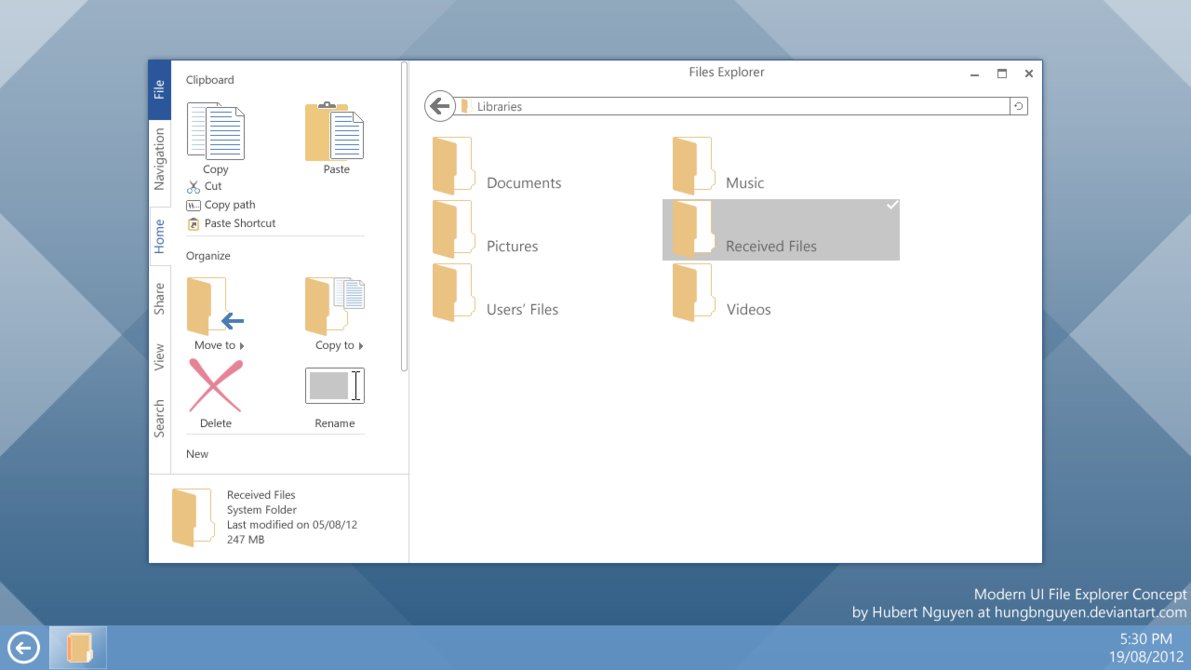Click the Documents folder name
The image size is (1191, 670).
[x=523, y=183]
